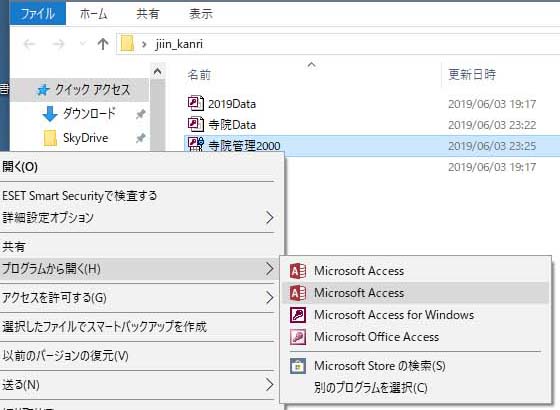The height and width of the screenshot is (410, 560).
Task: Switch to the 共有 ribbon tab
Action: point(147,14)
